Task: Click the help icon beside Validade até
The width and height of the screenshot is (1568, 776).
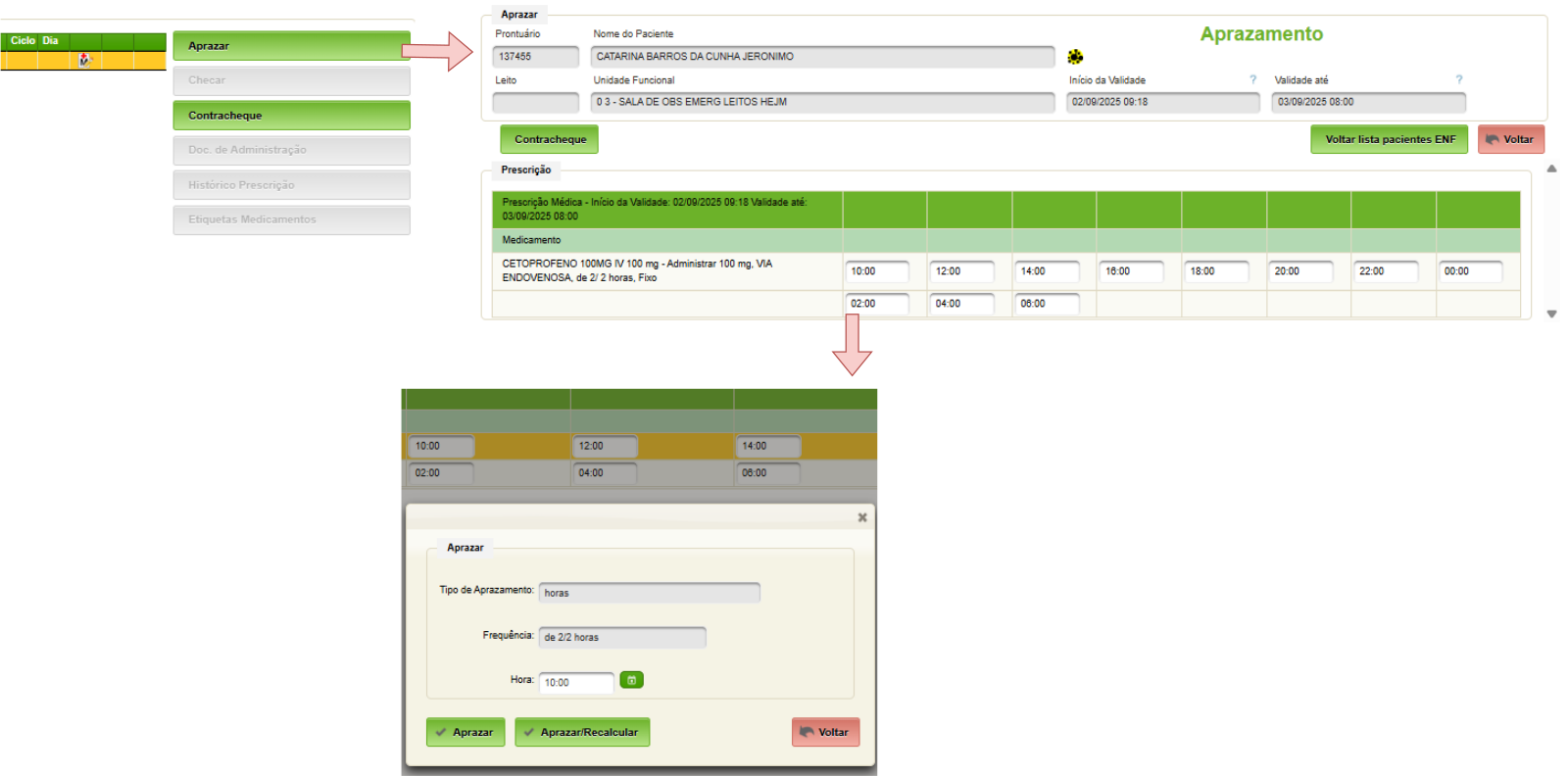Action: [1458, 80]
